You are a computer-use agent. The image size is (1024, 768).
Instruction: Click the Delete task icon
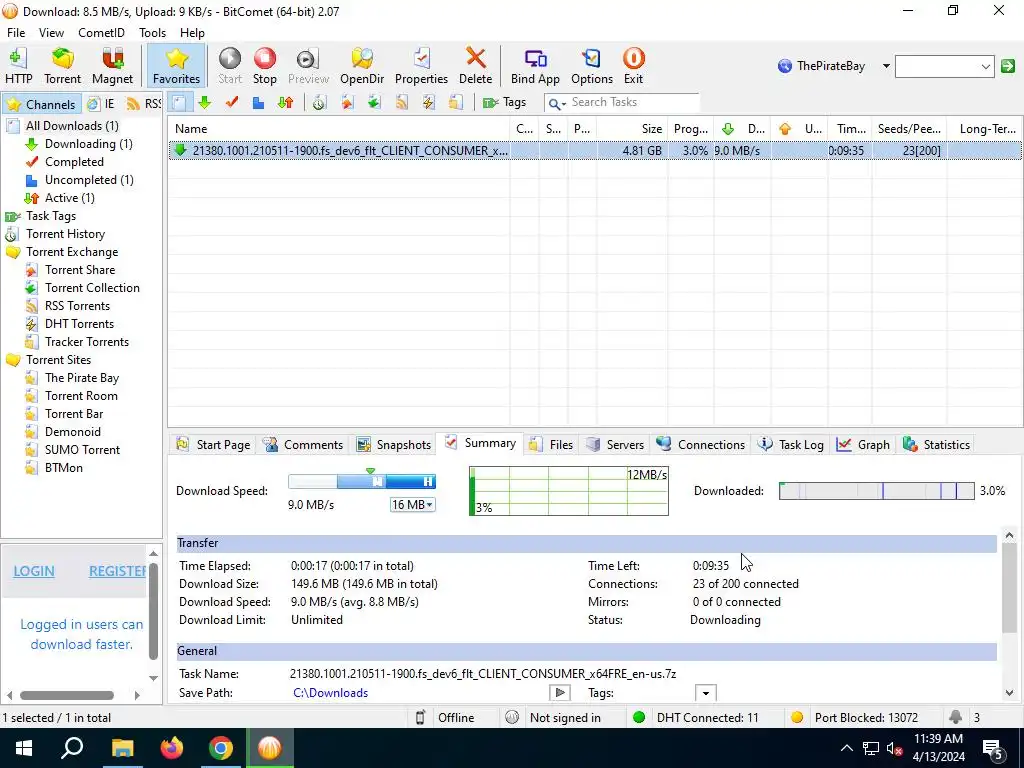pos(475,65)
